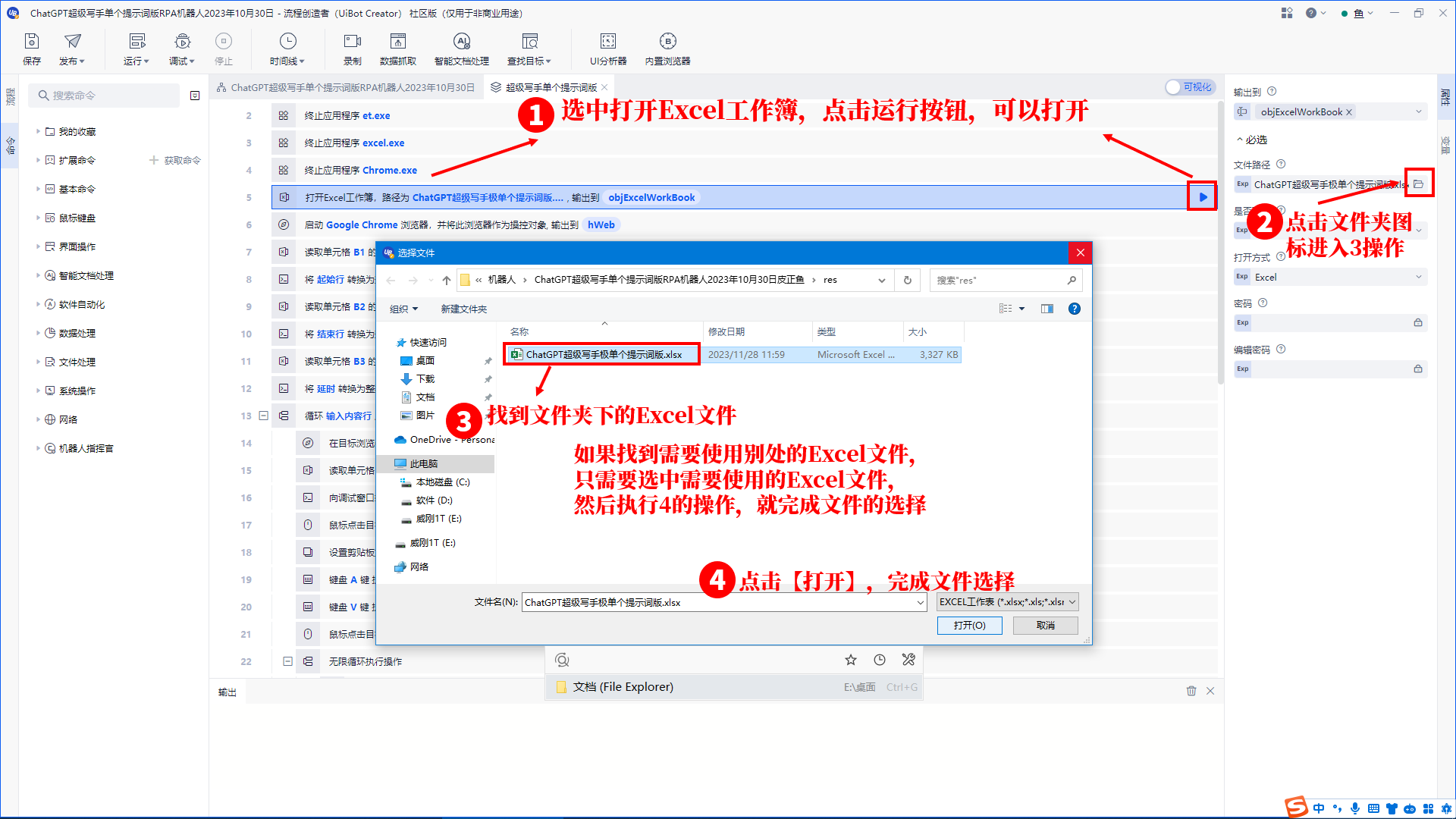This screenshot has width=1456, height=819.
Task: Expand the 扩展命令 command category
Action: coord(38,160)
